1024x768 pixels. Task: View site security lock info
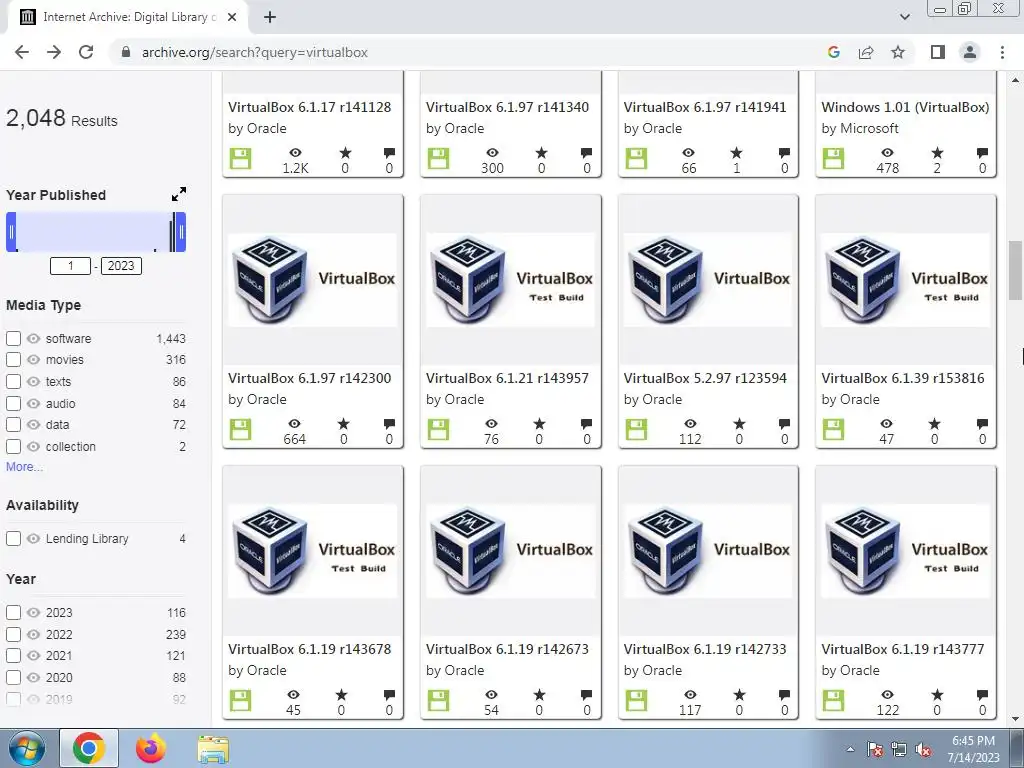(126, 52)
